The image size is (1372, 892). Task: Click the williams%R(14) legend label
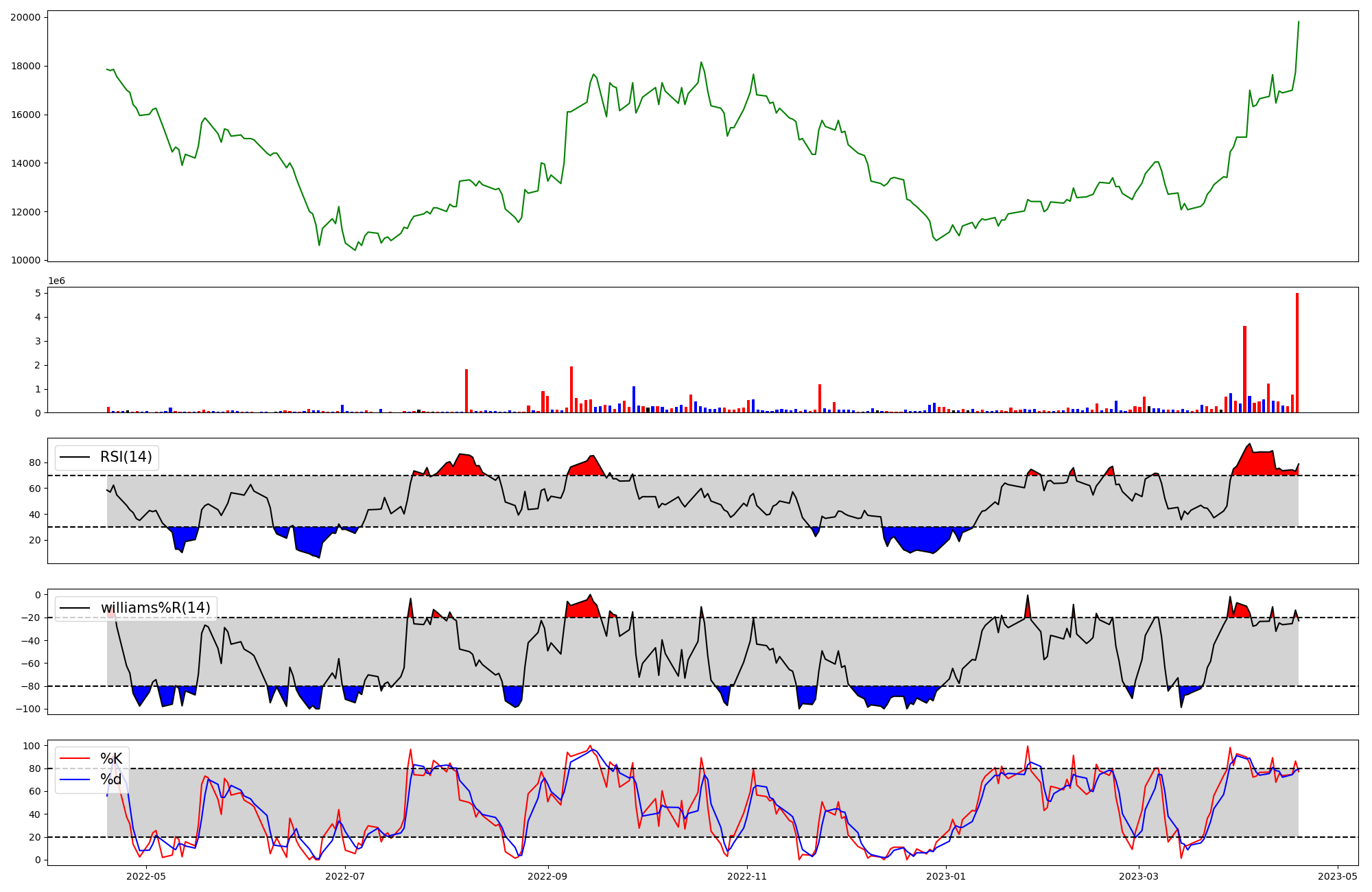[156, 608]
